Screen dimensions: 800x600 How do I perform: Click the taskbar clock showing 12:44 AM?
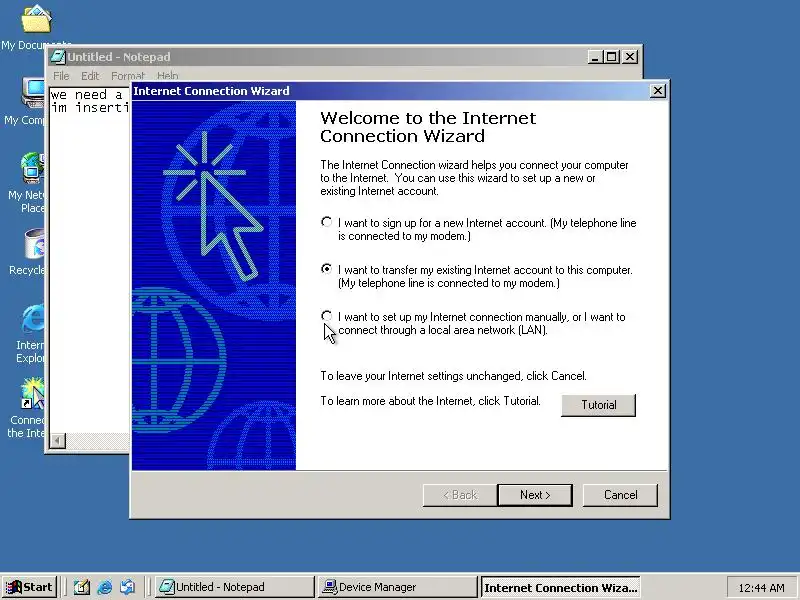coord(761,588)
